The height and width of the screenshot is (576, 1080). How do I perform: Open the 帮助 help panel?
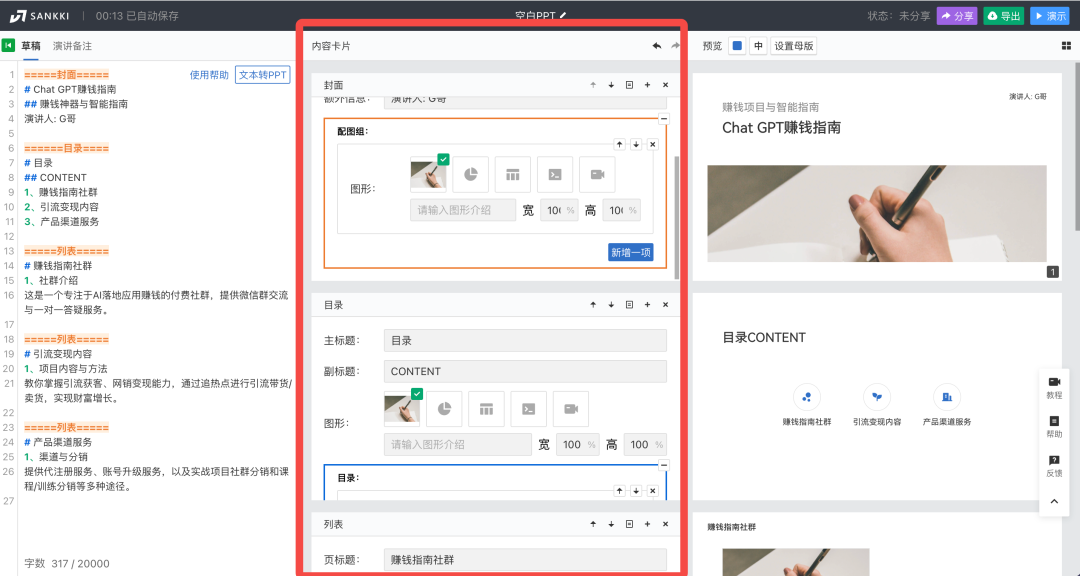(1054, 427)
